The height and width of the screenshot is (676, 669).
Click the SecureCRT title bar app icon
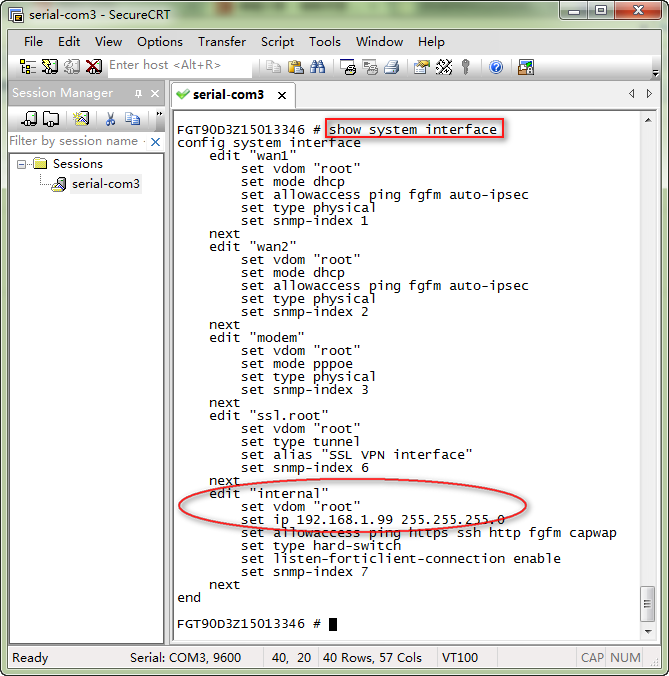(x=16, y=15)
